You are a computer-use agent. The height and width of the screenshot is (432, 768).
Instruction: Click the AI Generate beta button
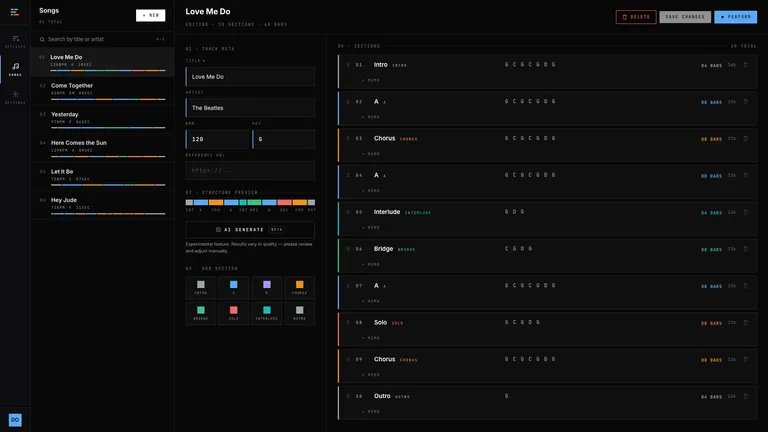pyautogui.click(x=250, y=229)
